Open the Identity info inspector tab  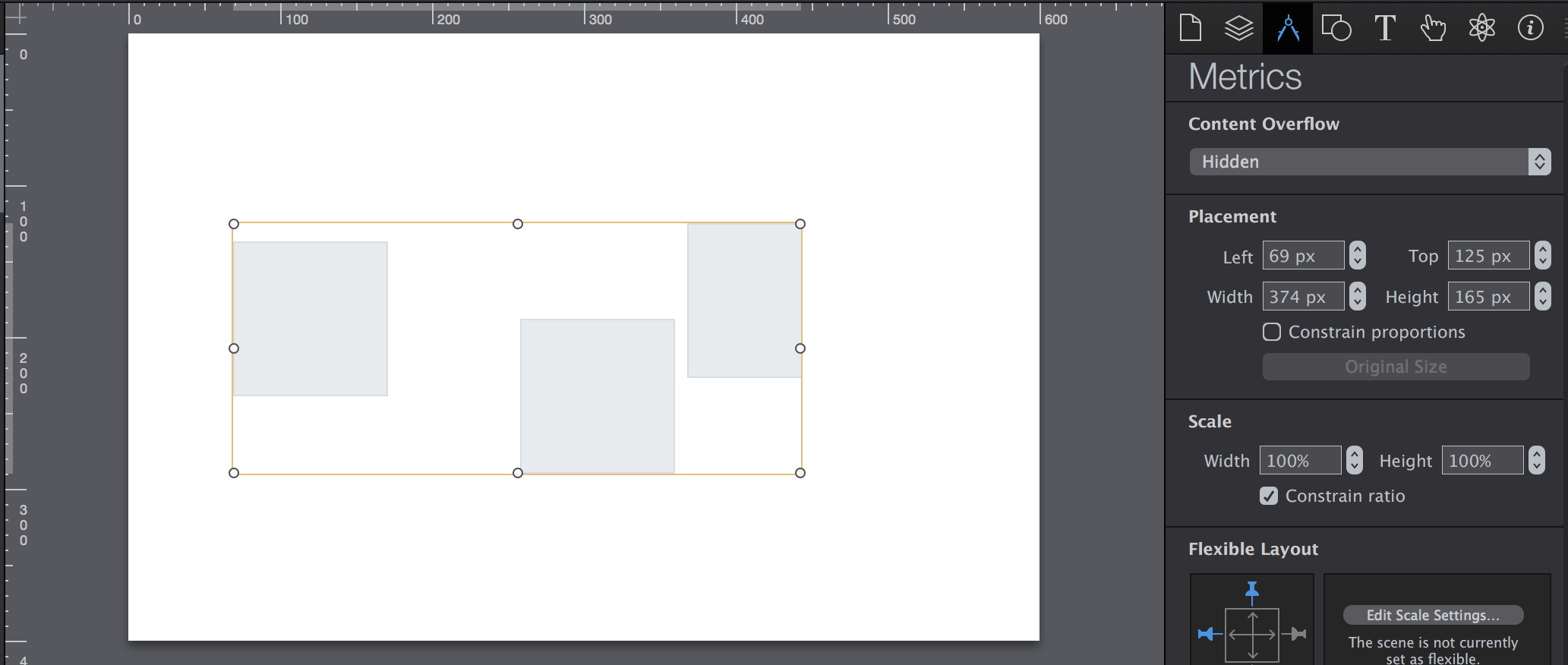click(1531, 28)
